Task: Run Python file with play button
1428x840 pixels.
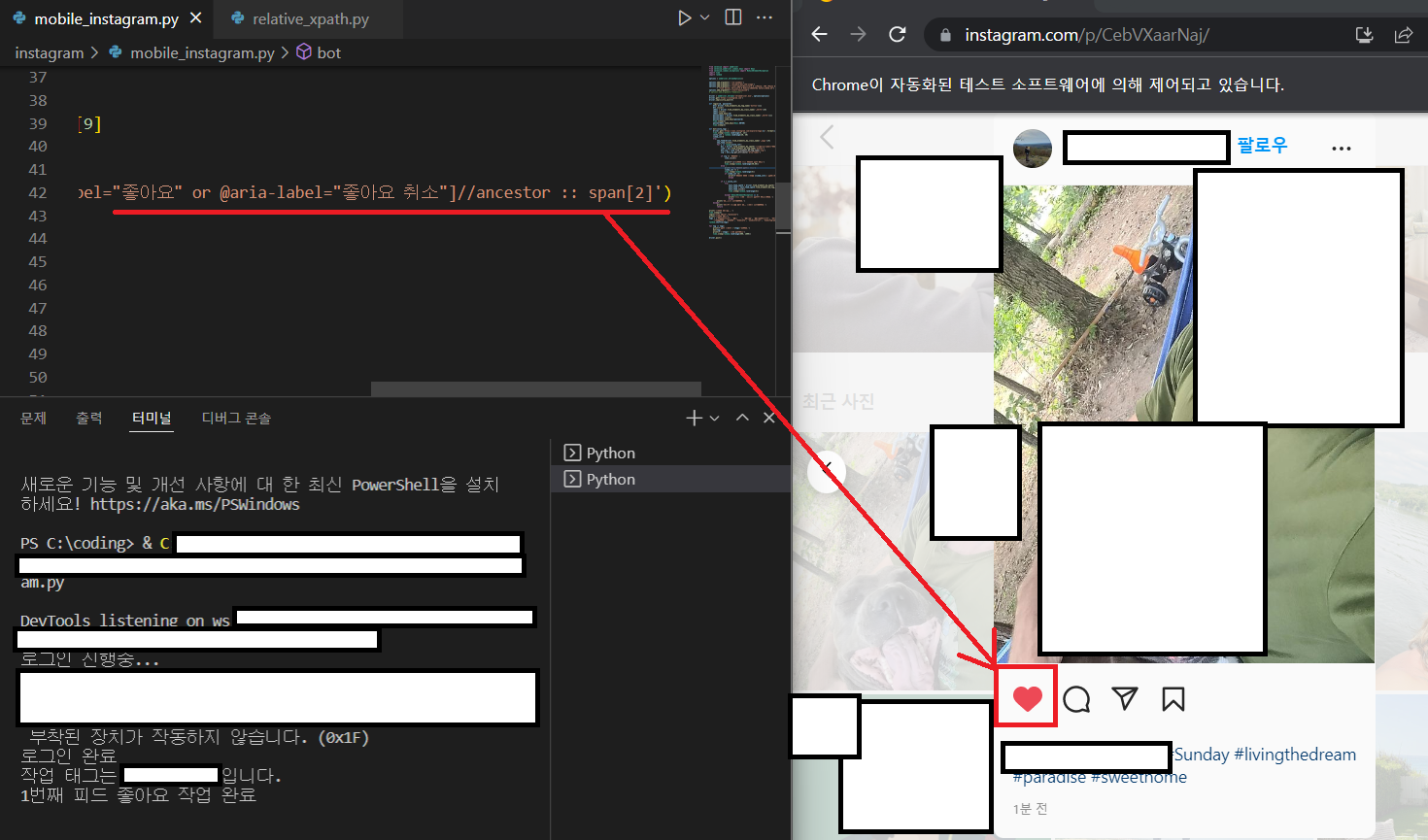Action: 685,17
